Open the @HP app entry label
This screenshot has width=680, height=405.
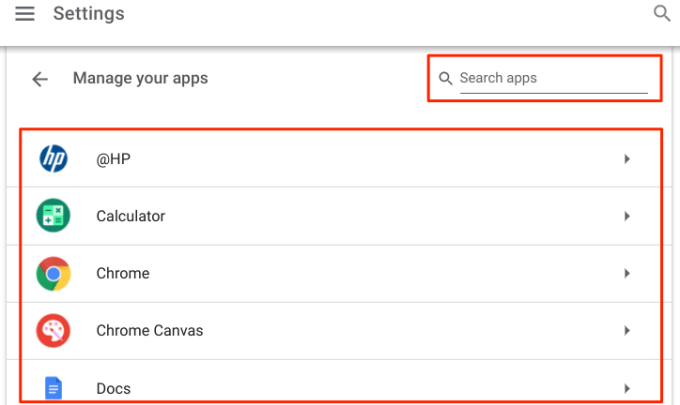[114, 158]
